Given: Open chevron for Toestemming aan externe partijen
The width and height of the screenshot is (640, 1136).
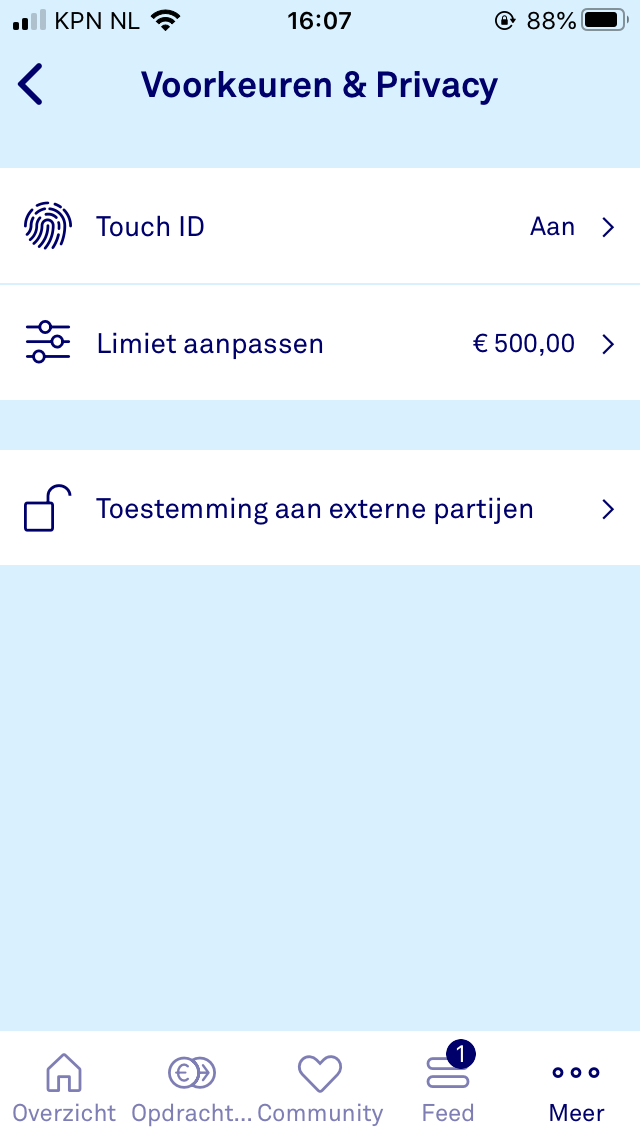Looking at the screenshot, I should click(608, 509).
